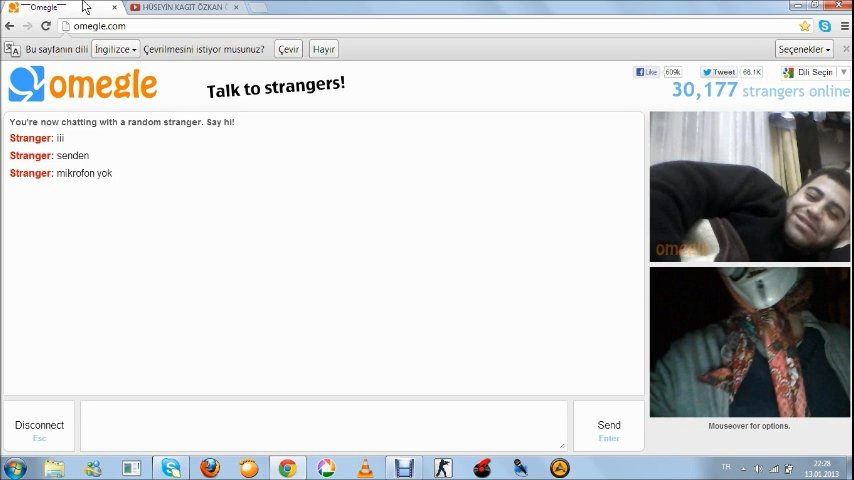Click the translate bar language icon
This screenshot has width=854, height=480.
[12, 49]
